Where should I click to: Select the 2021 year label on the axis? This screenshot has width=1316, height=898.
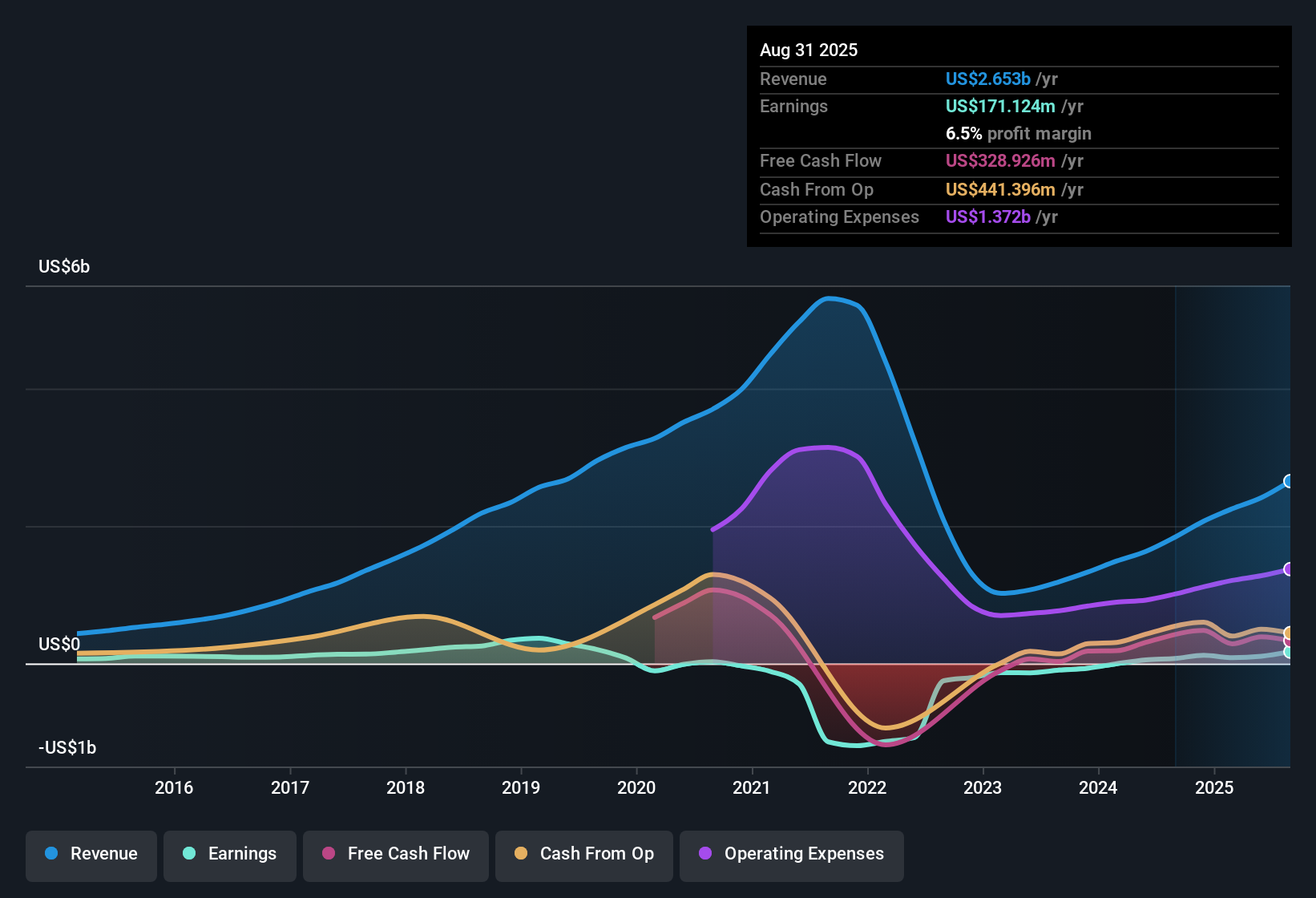(751, 788)
